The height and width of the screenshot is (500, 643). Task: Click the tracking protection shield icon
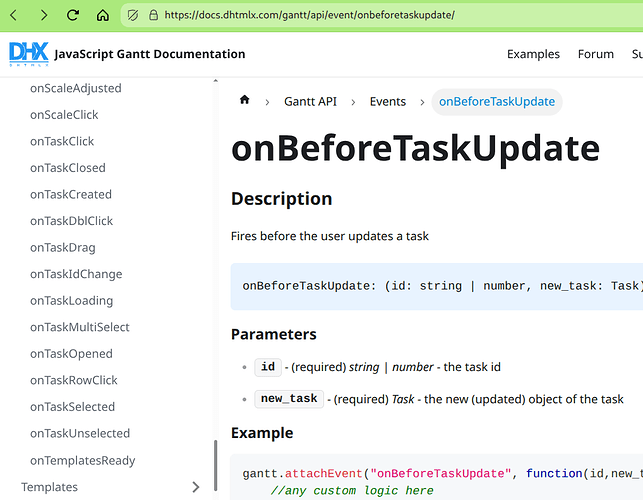point(134,15)
